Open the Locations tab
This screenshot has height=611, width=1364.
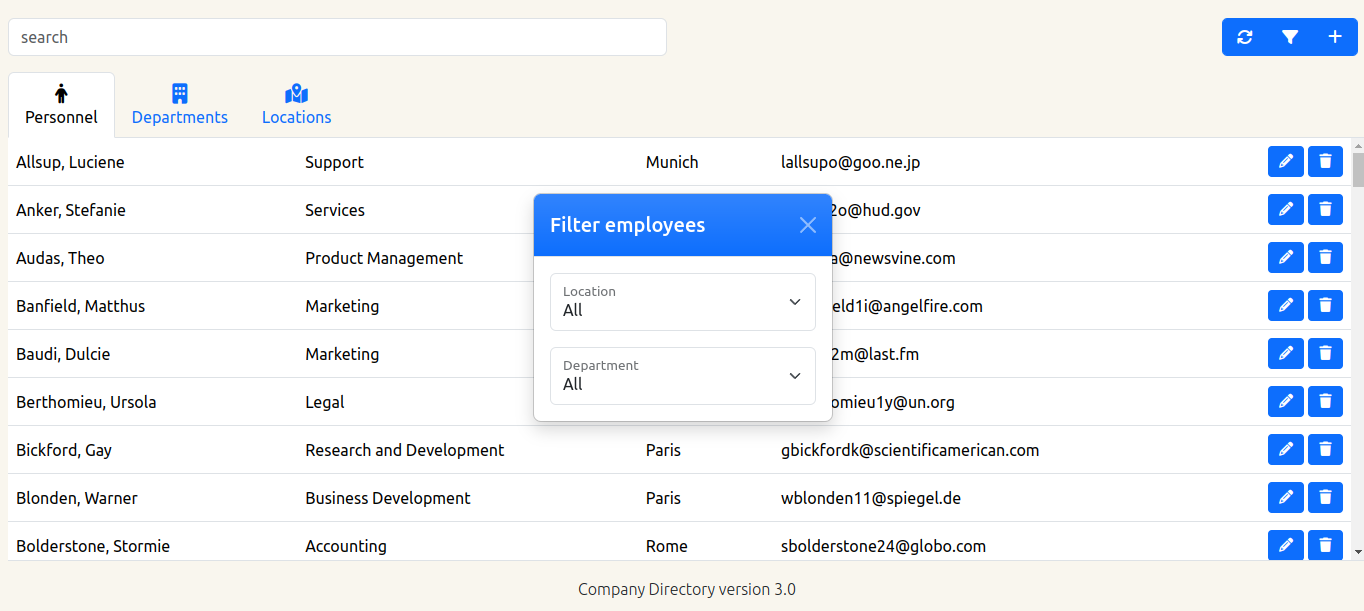[296, 105]
